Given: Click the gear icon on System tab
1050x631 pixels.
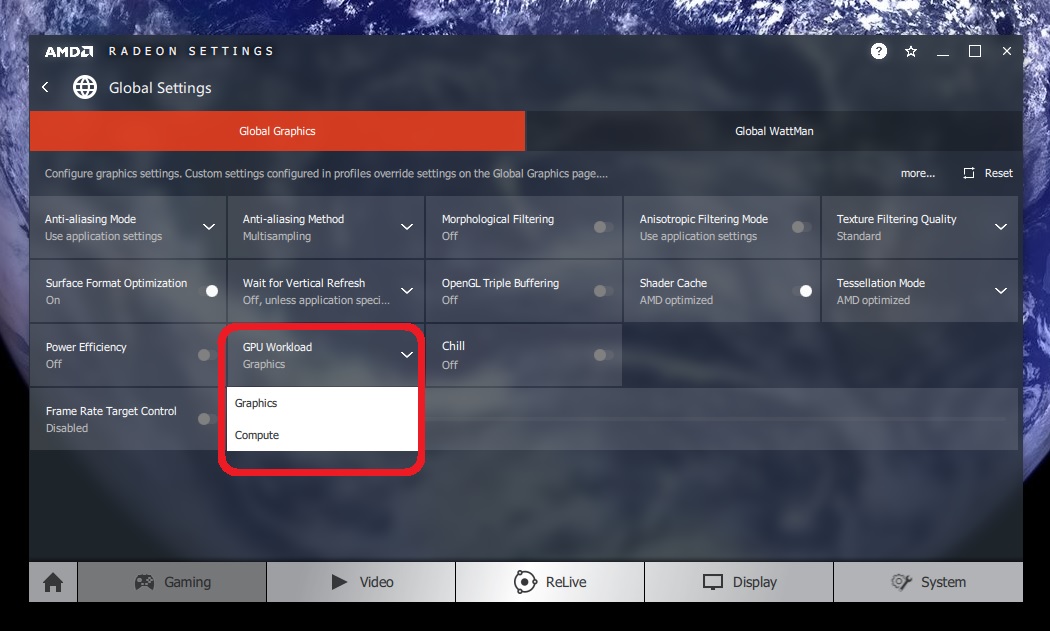Looking at the screenshot, I should [901, 582].
